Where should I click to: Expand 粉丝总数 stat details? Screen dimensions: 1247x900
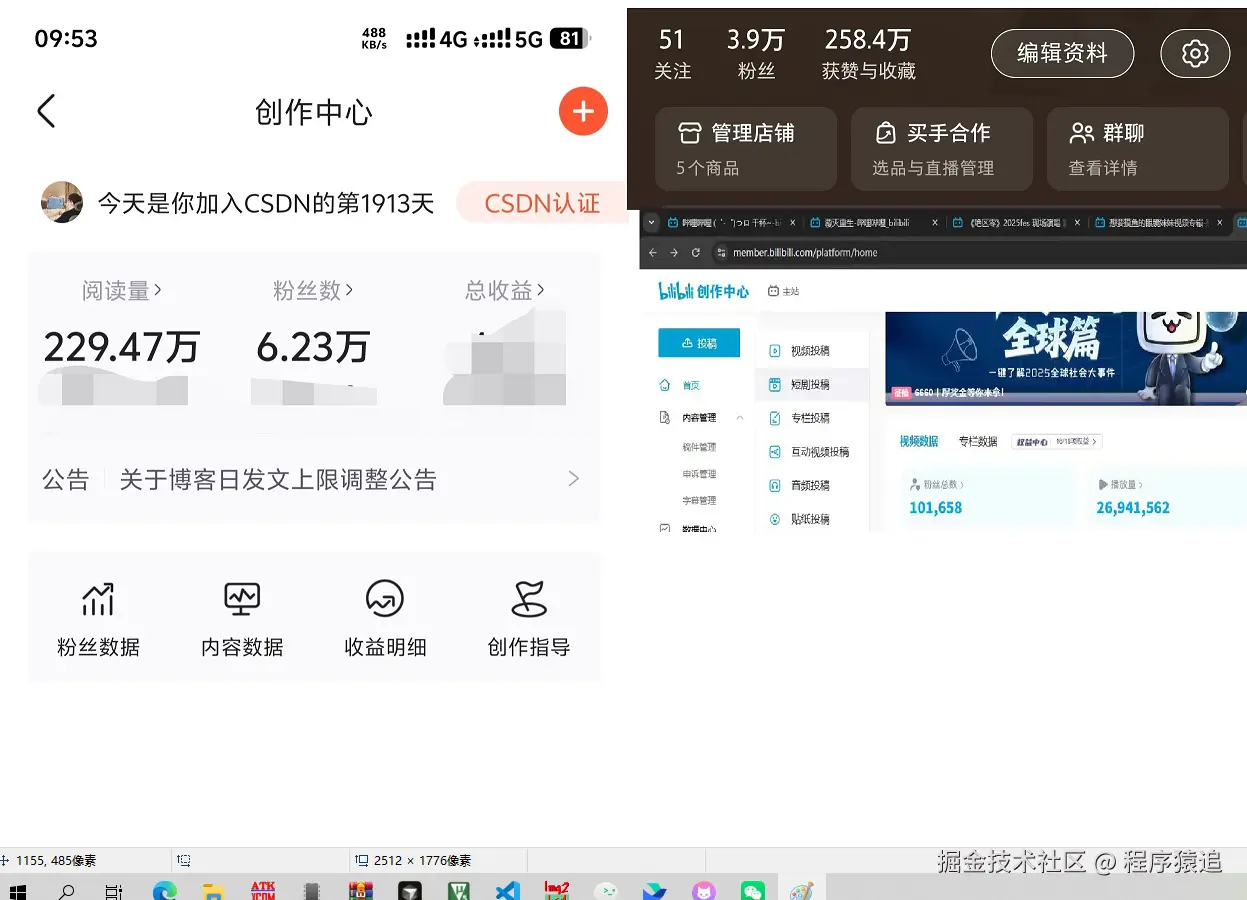point(936,484)
